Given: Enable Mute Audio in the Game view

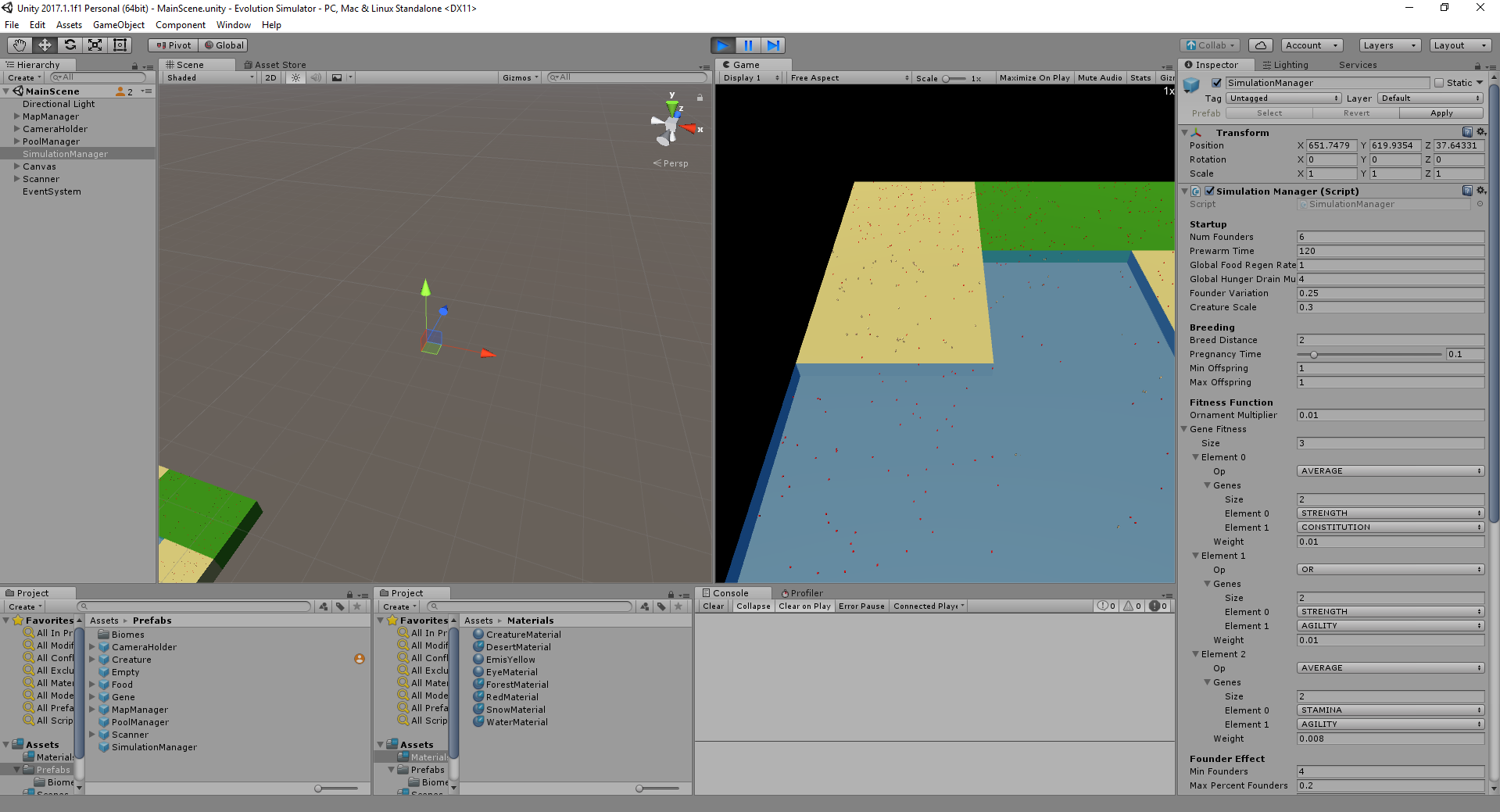Looking at the screenshot, I should click(1100, 77).
